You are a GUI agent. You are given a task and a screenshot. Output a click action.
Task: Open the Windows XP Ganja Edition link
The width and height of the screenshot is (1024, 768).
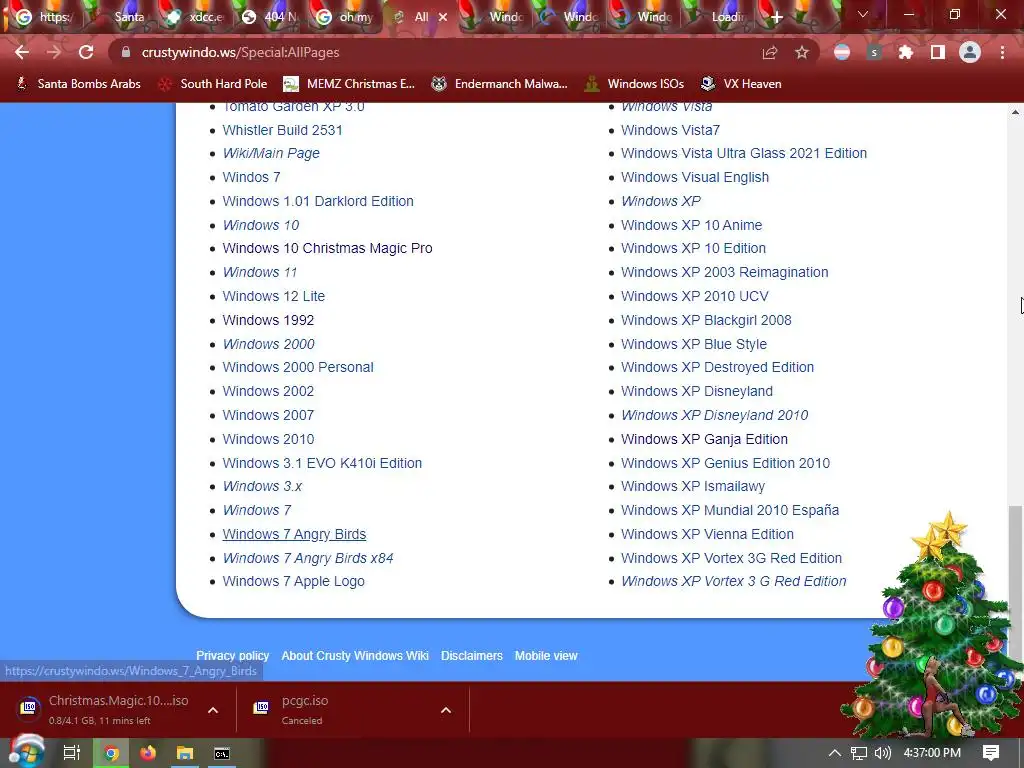click(704, 439)
